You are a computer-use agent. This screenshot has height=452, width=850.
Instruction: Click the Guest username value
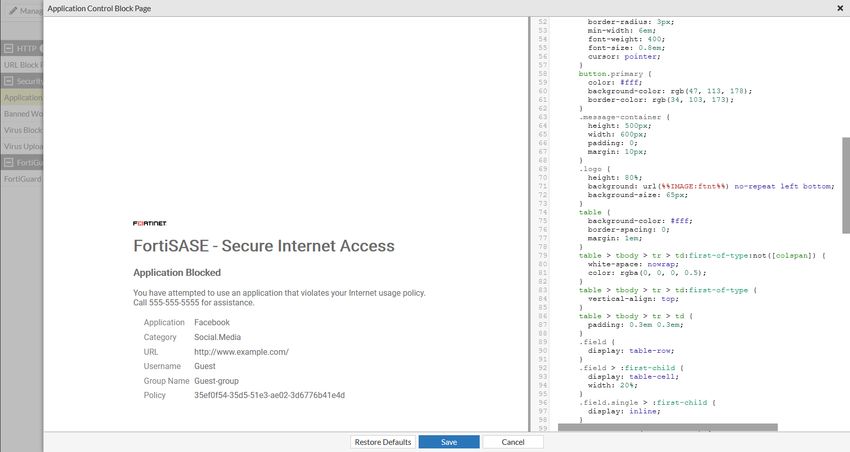click(x=205, y=366)
